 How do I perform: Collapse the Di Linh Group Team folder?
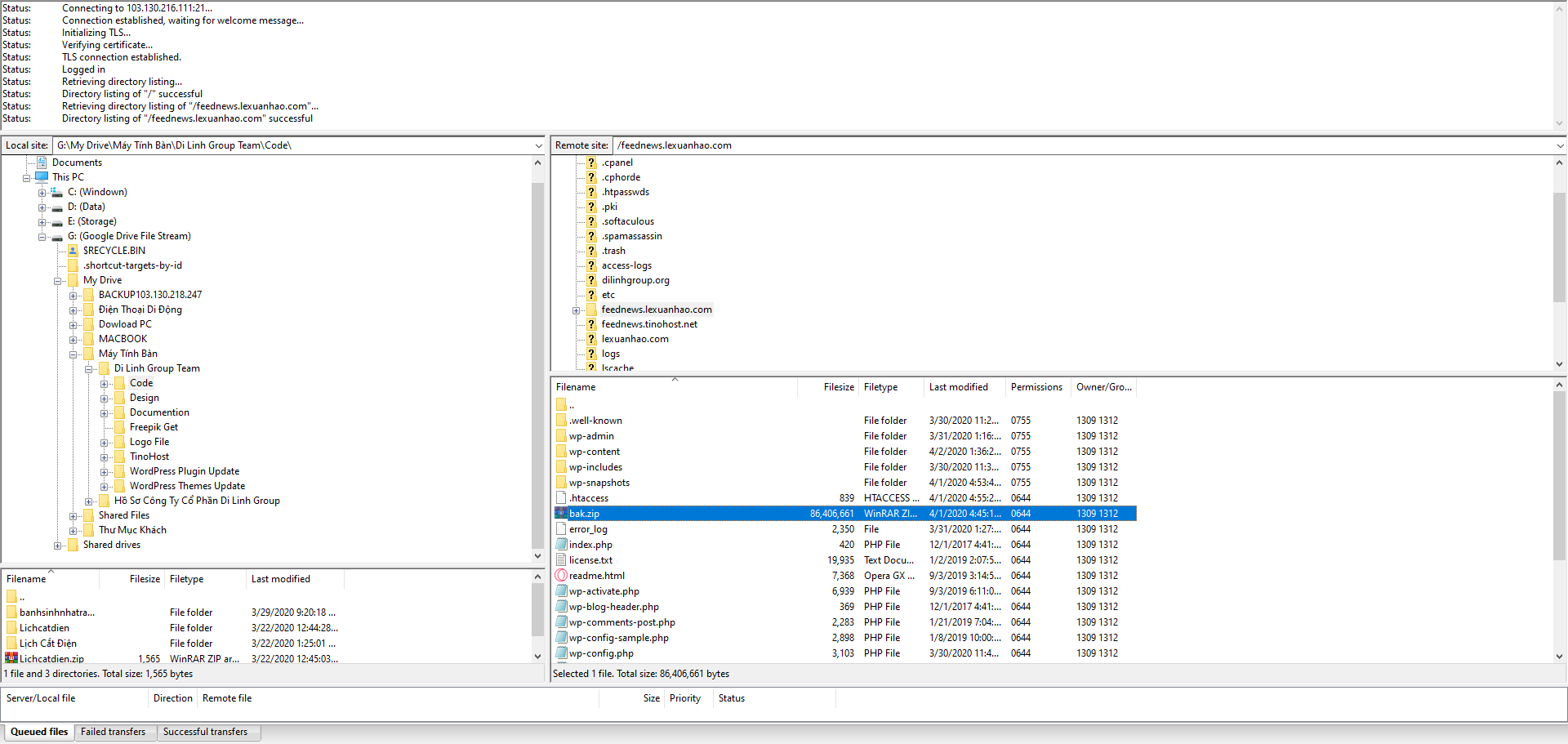pos(89,369)
